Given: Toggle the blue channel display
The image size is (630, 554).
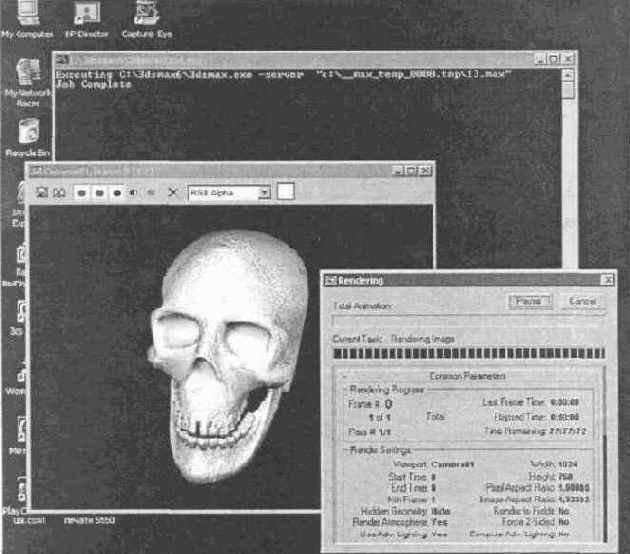Looking at the screenshot, I should (117, 191).
